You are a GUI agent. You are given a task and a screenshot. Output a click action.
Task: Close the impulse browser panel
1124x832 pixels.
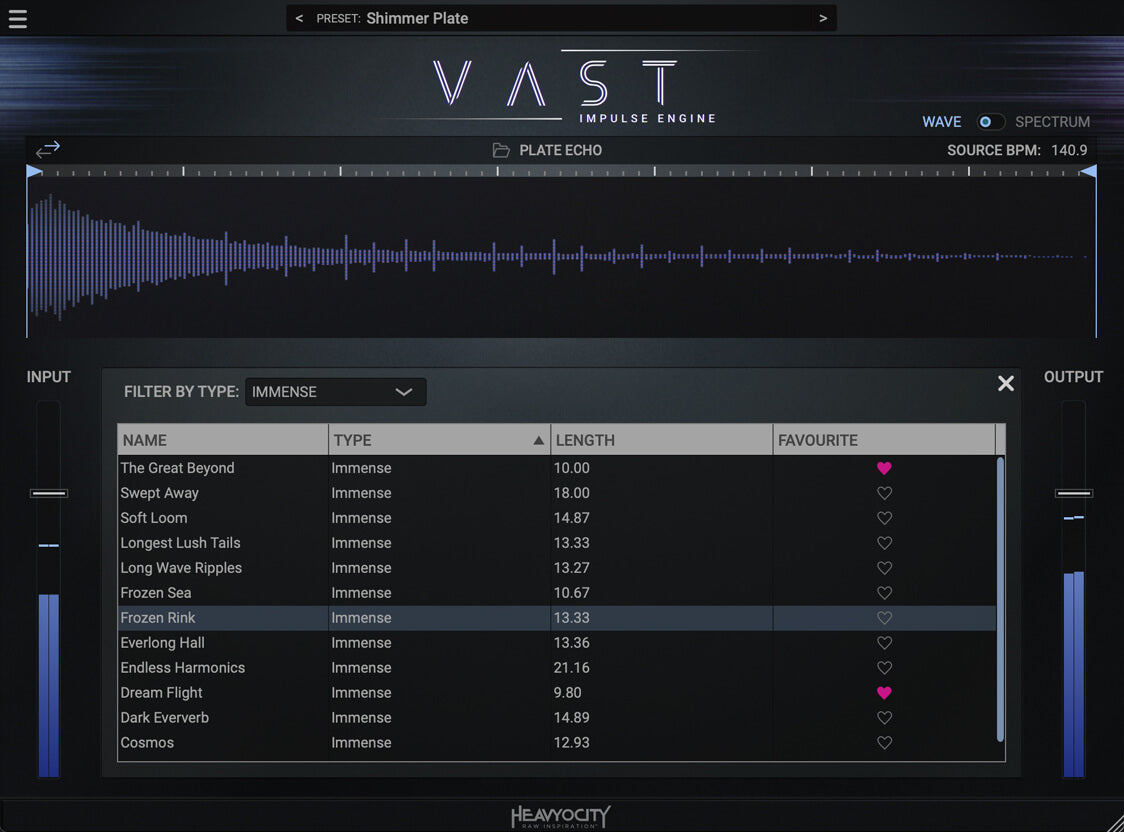tap(1006, 384)
